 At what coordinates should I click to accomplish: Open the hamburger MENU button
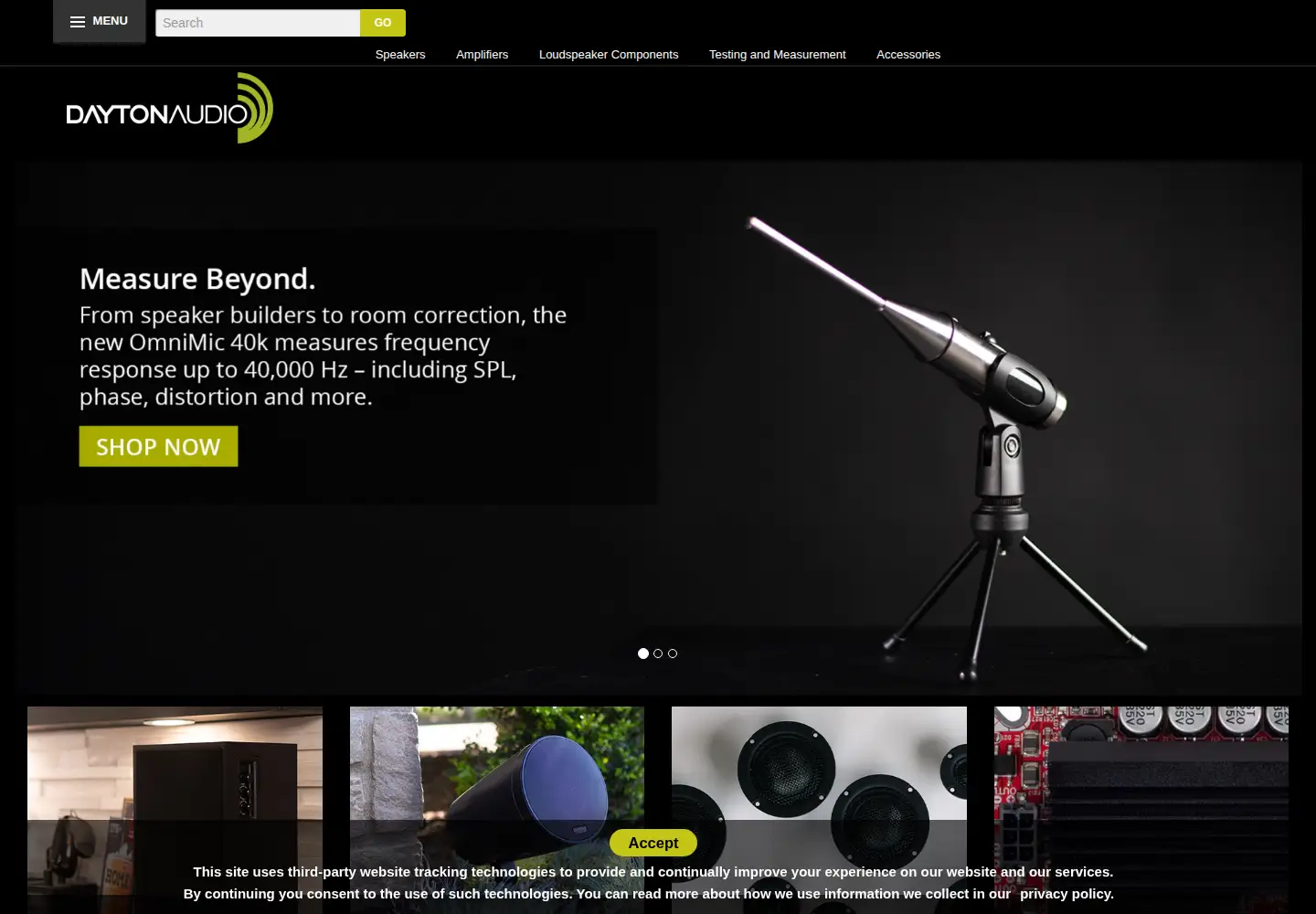[x=99, y=21]
